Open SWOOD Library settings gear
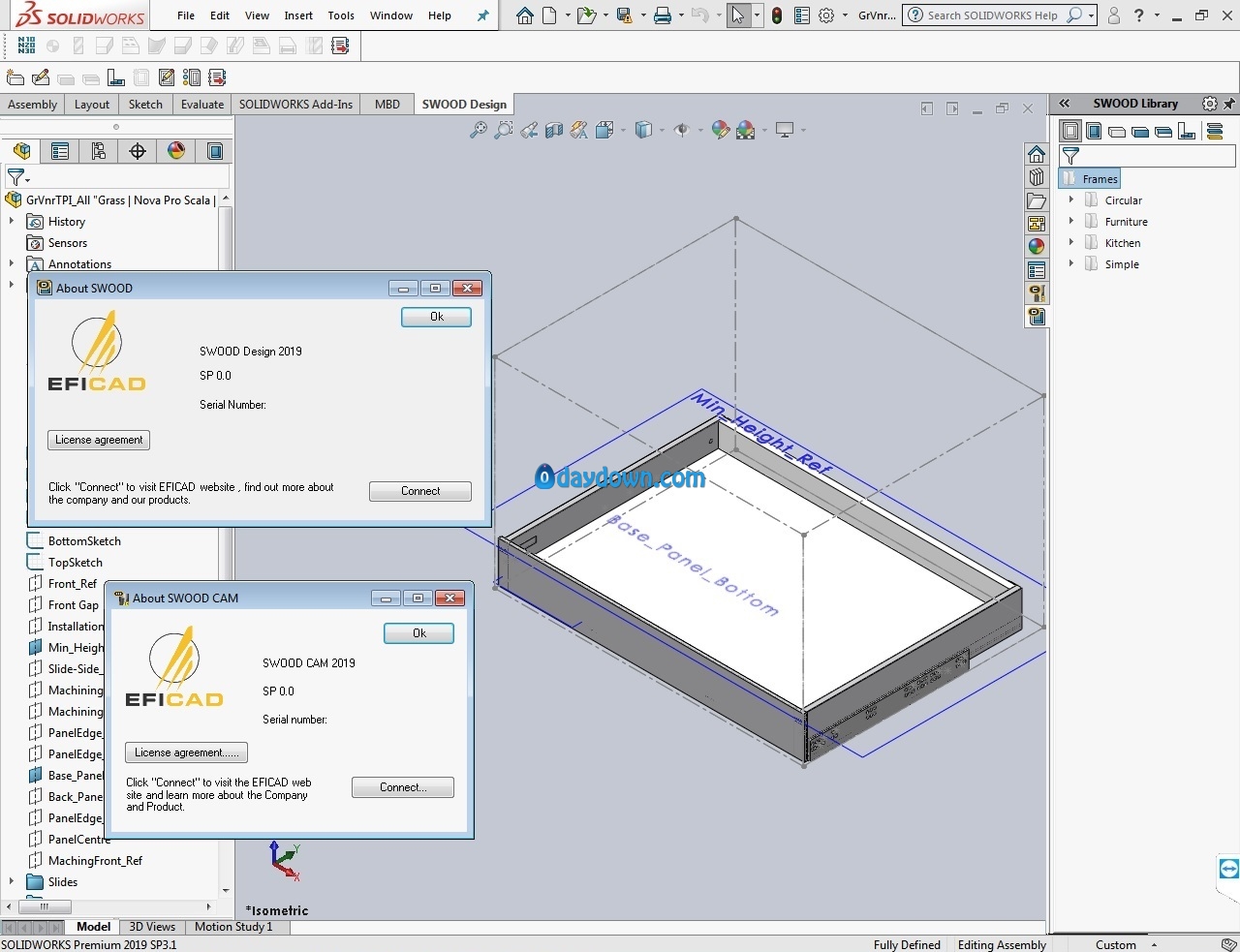The image size is (1240, 952). click(x=1210, y=104)
